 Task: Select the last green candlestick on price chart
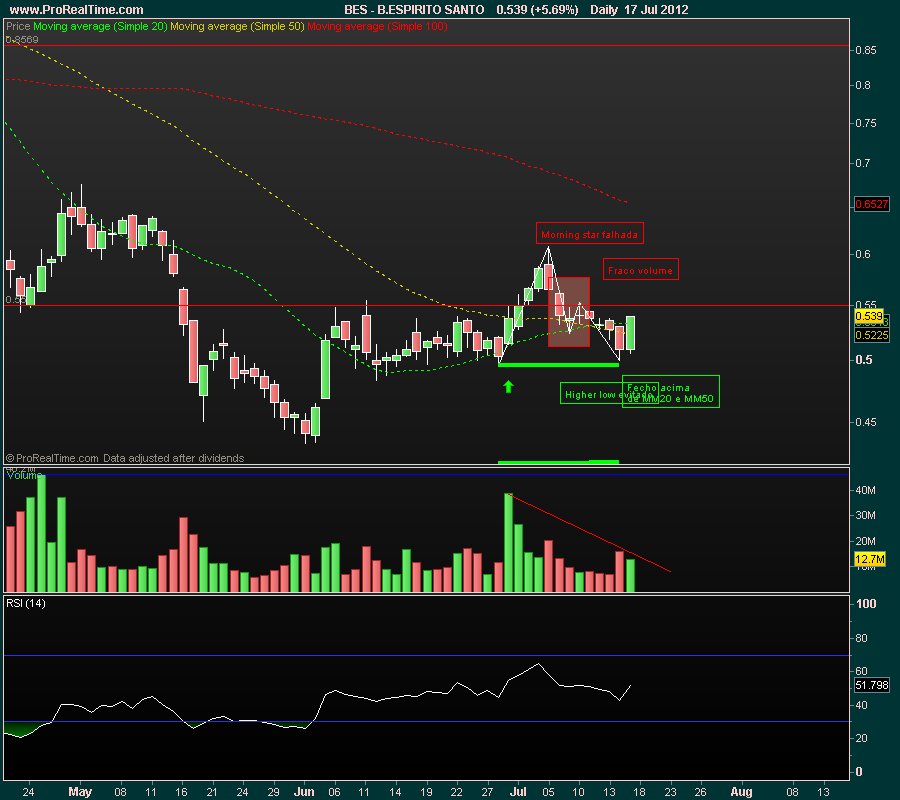tap(630, 333)
